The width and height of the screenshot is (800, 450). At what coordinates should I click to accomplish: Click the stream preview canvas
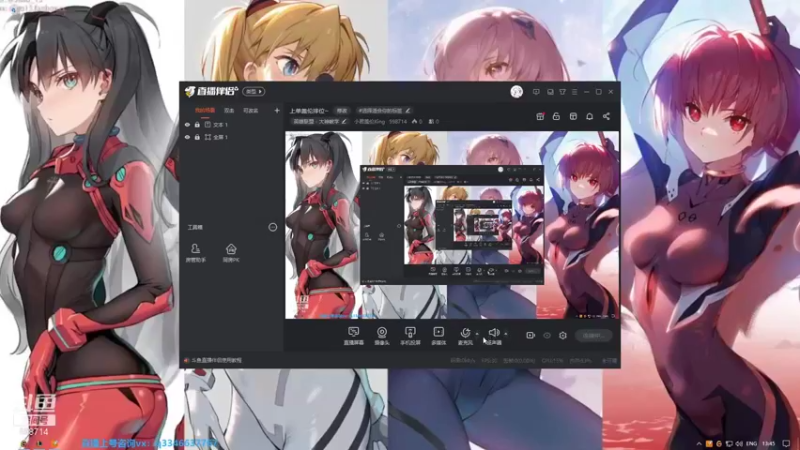[452, 225]
